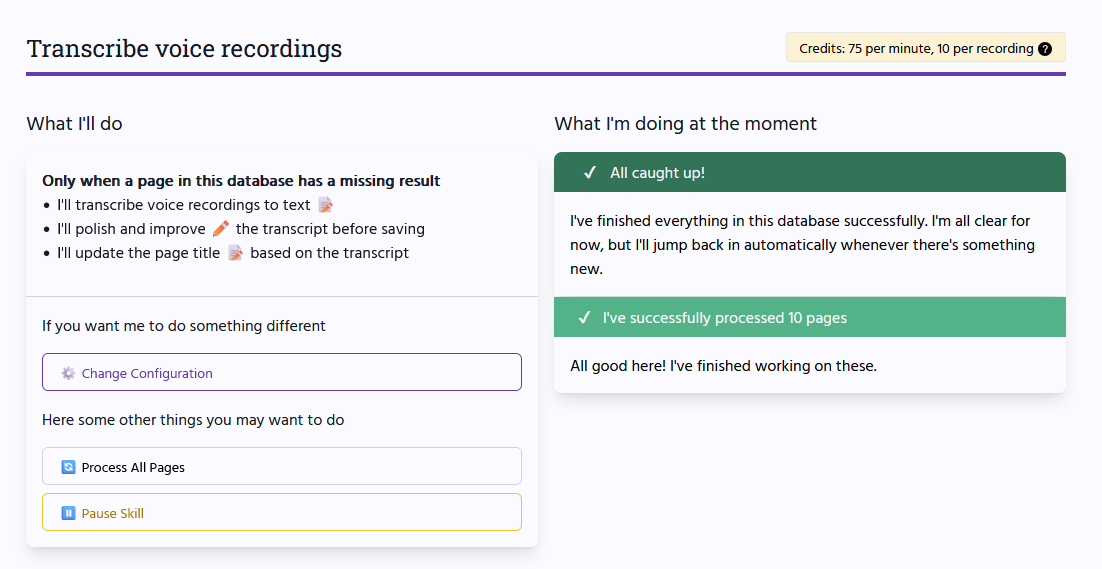
Task: Click the Credits per minute badge text
Action: pyautogui.click(x=915, y=48)
